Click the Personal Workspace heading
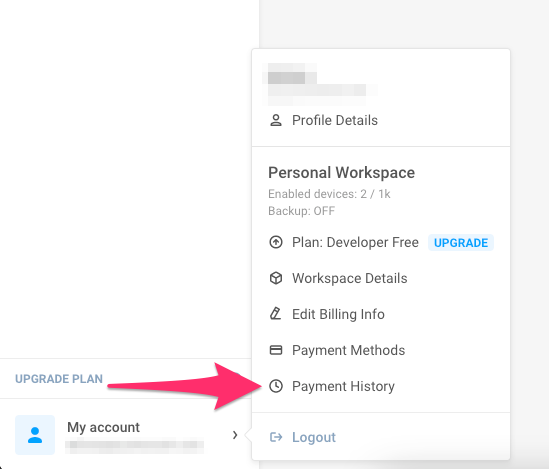549x469 pixels. pyautogui.click(x=341, y=173)
